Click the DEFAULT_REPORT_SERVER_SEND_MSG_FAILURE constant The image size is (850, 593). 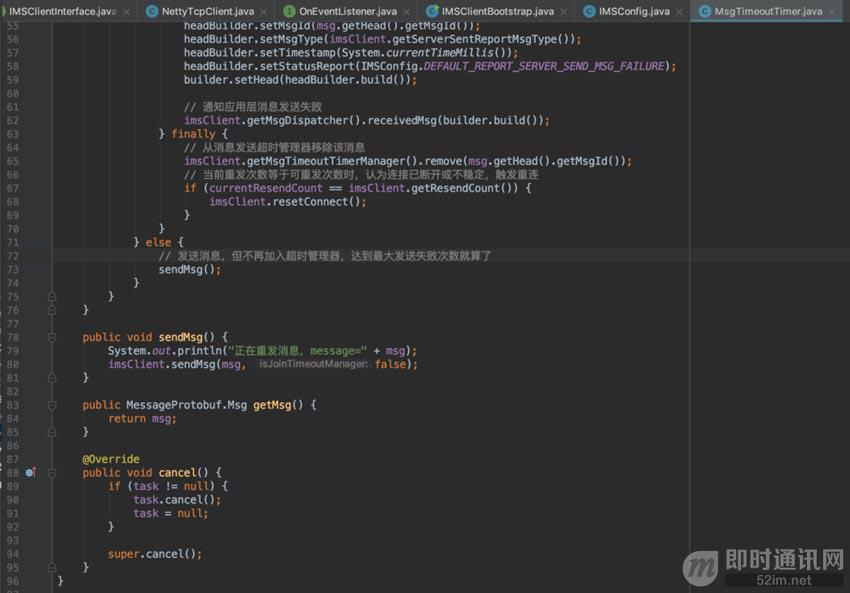[544, 66]
